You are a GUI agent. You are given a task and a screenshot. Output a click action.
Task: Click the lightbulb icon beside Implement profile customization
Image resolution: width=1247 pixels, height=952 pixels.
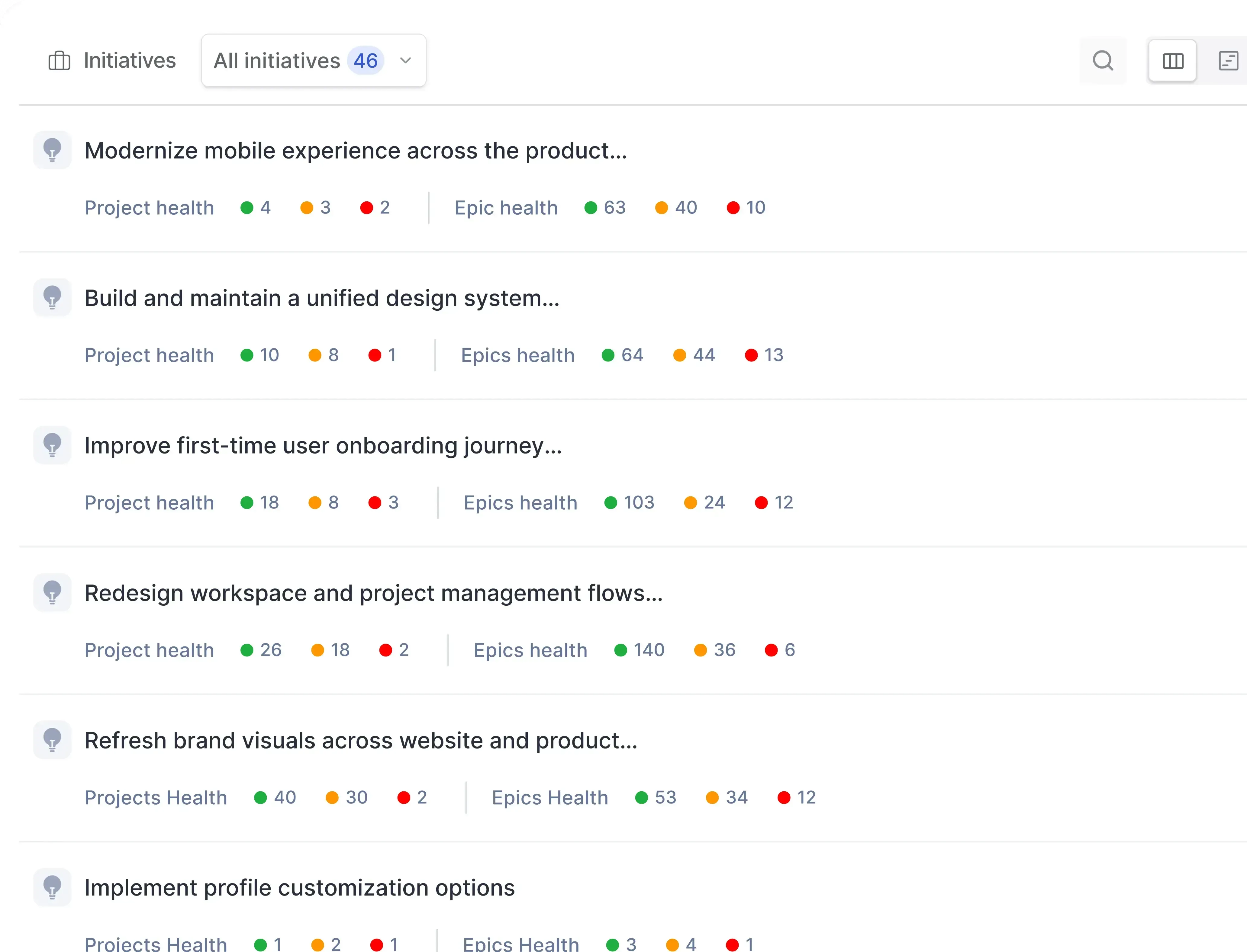[52, 887]
